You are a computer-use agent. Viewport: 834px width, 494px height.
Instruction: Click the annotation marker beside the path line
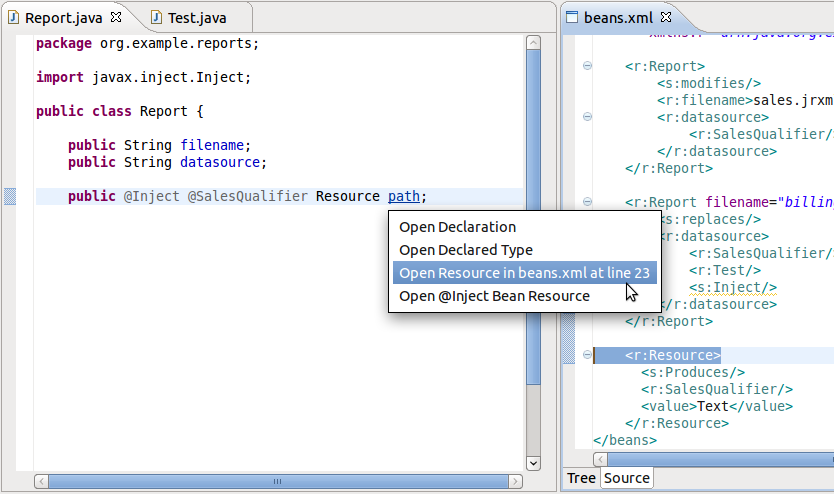pyautogui.click(x=10, y=197)
